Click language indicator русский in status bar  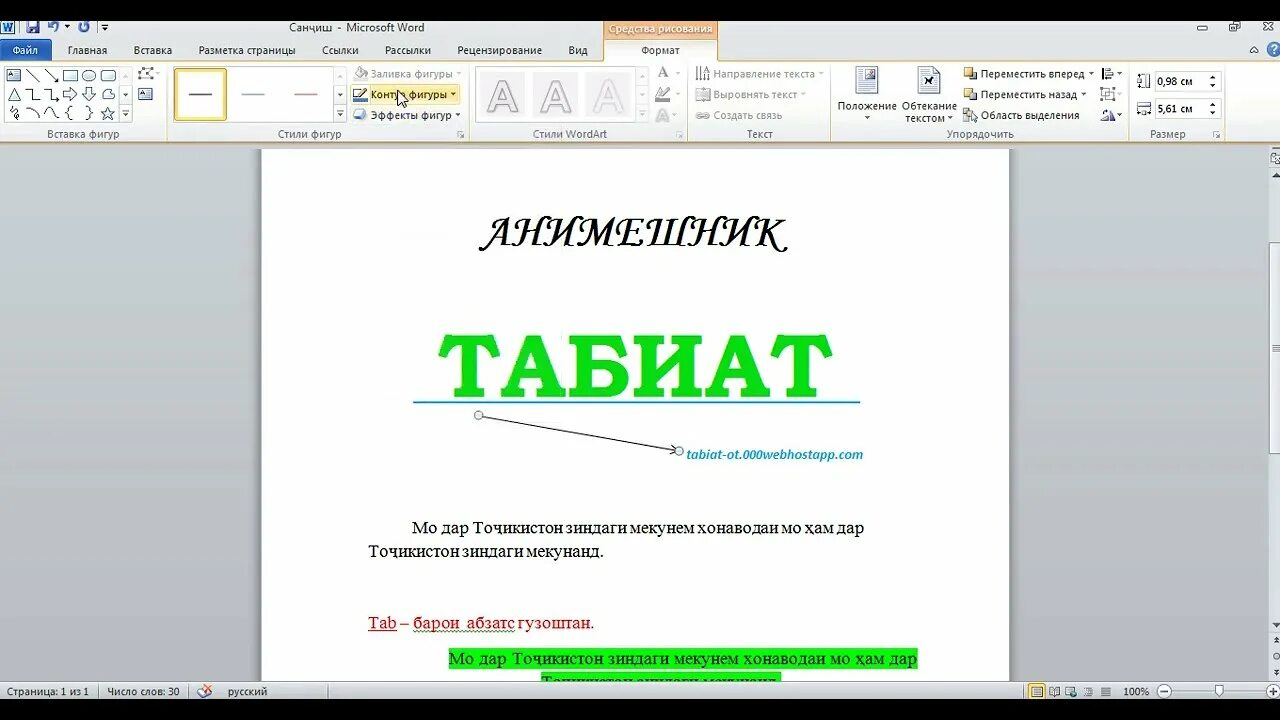pyautogui.click(x=247, y=691)
